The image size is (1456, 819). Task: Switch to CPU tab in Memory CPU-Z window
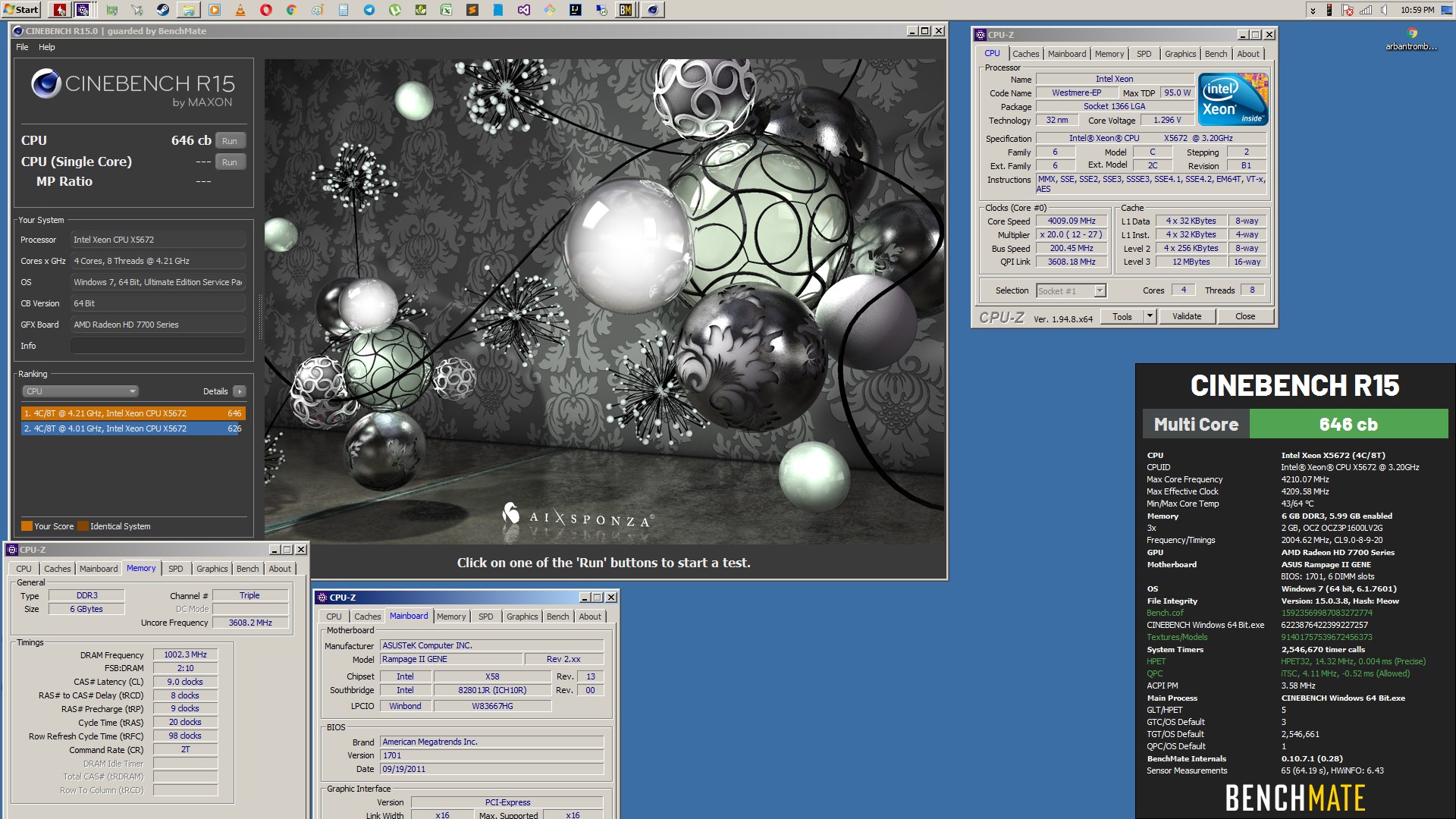24,569
